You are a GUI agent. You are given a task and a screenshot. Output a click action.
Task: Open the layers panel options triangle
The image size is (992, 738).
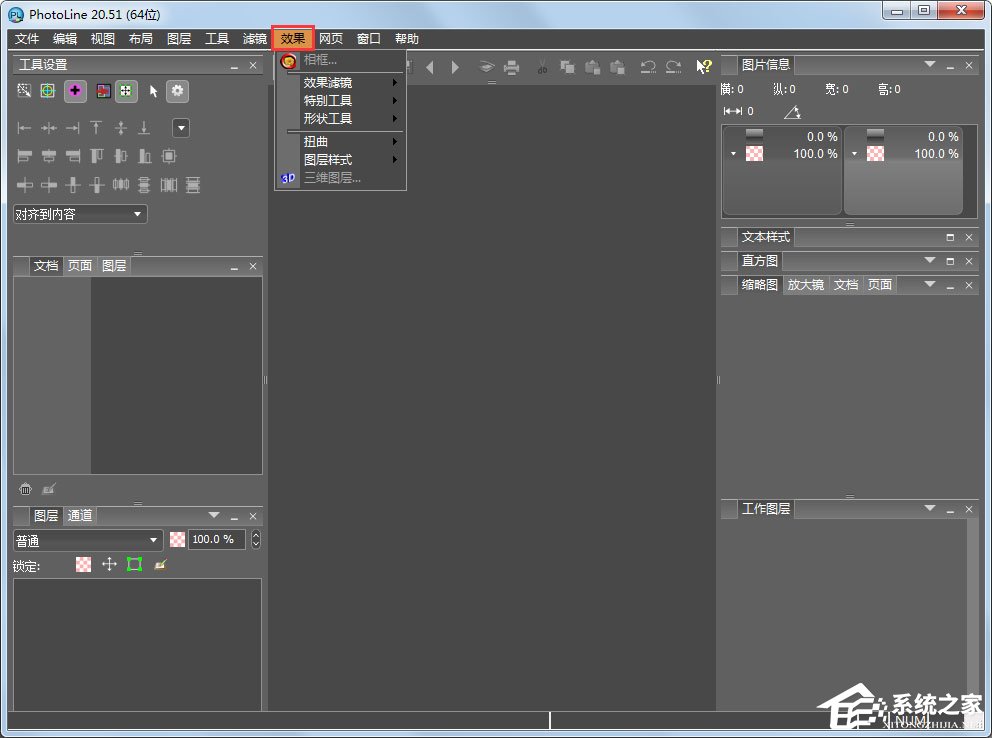pos(214,515)
